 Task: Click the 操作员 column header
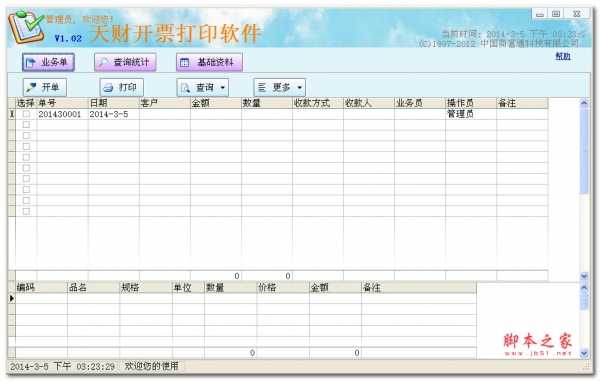pyautogui.click(x=471, y=103)
